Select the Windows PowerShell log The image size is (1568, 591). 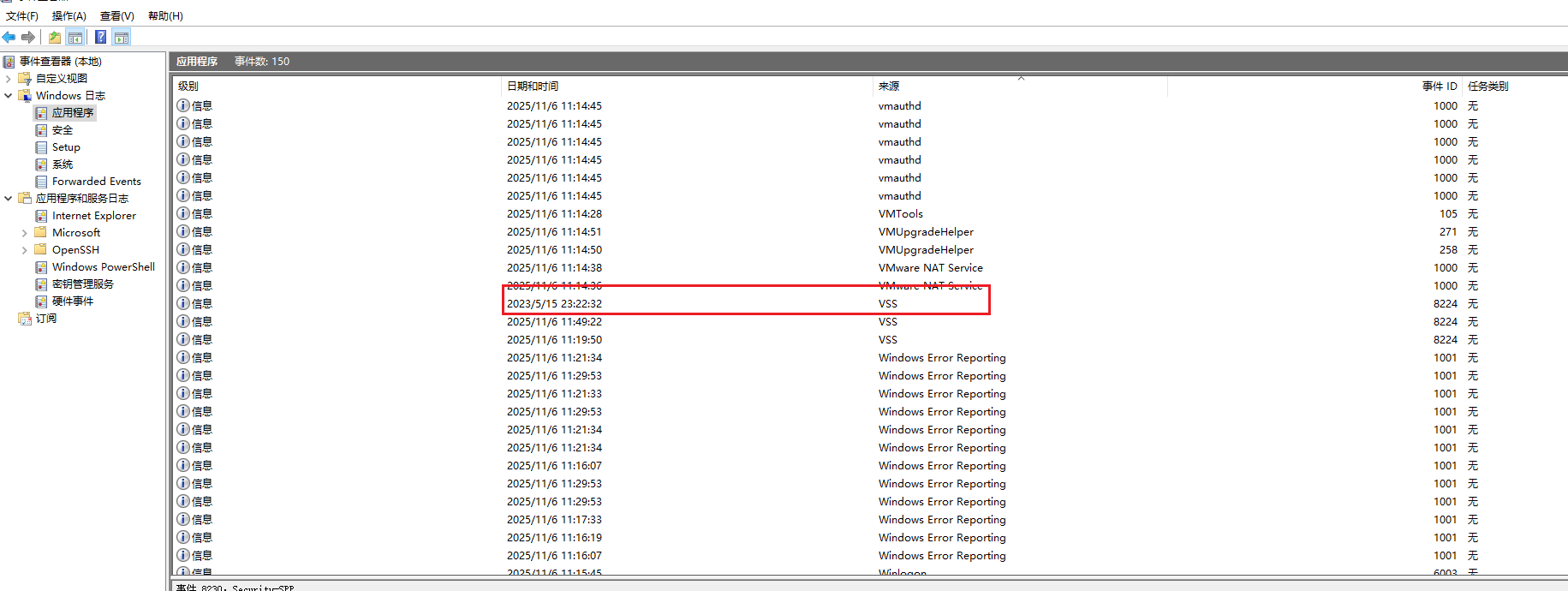tap(103, 267)
